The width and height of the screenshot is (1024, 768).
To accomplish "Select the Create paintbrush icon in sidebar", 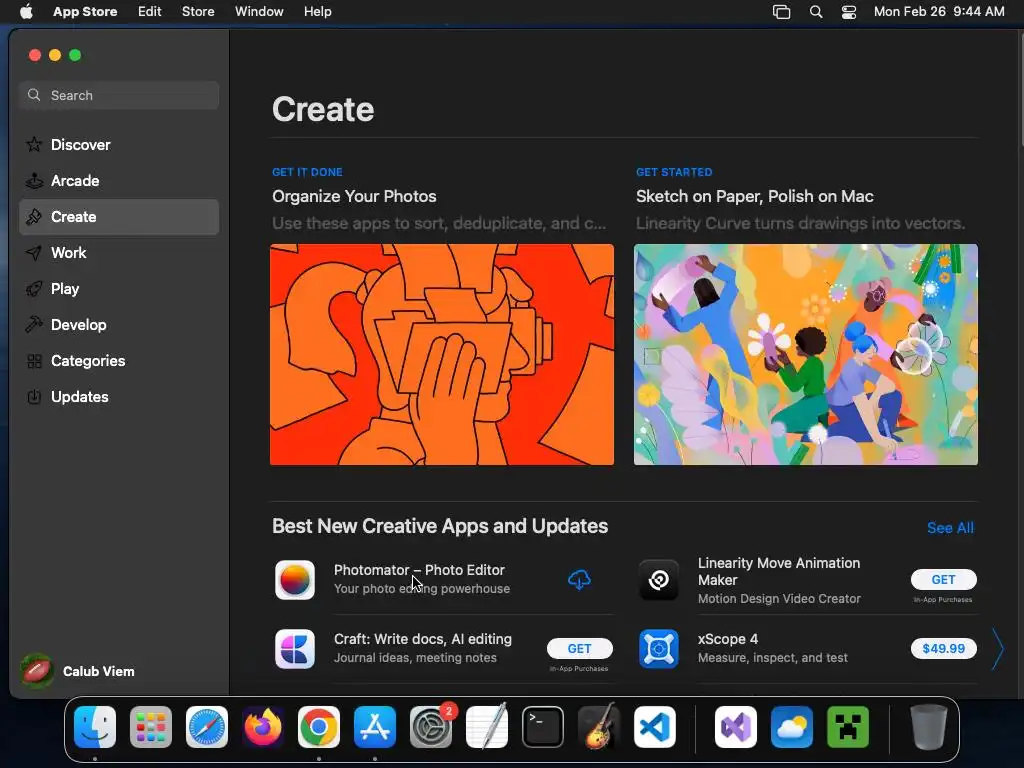I will click(x=34, y=217).
